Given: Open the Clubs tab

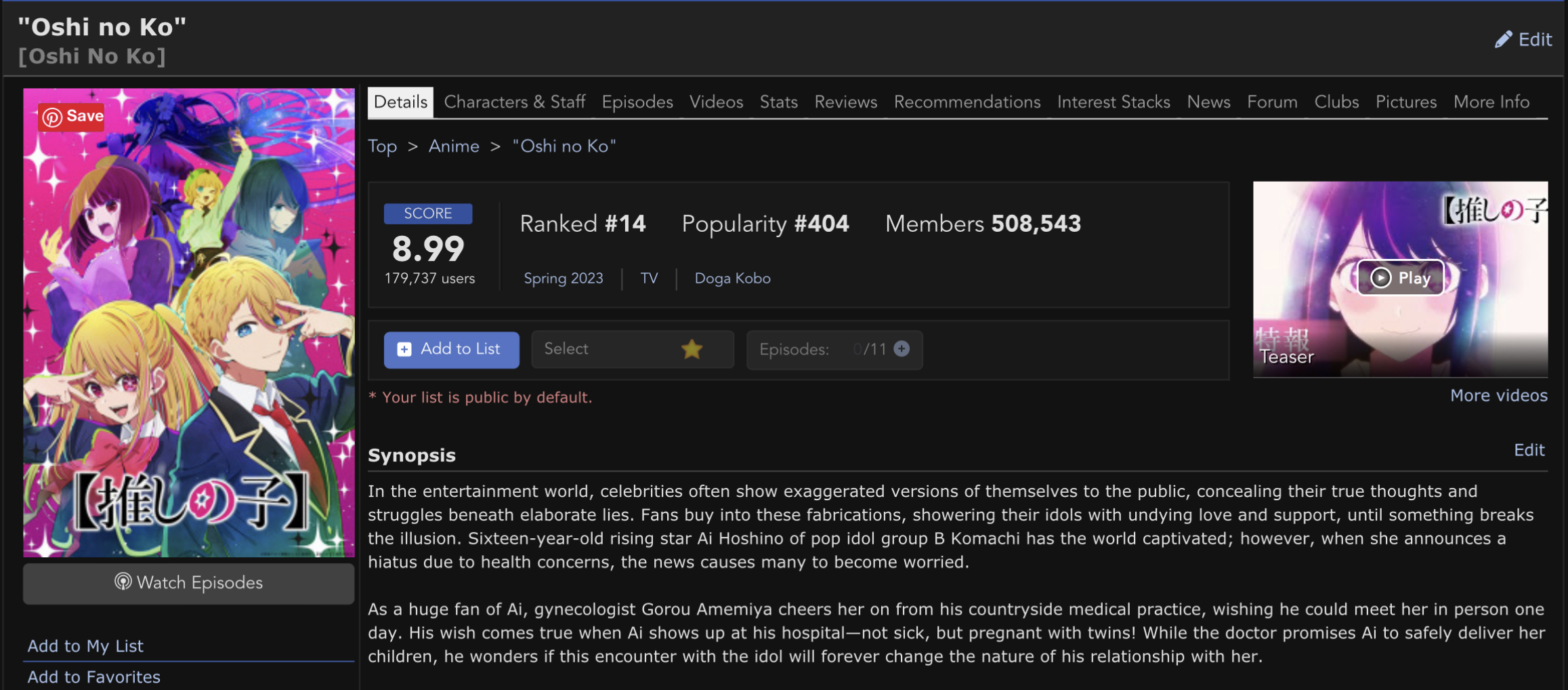Looking at the screenshot, I should [1336, 102].
